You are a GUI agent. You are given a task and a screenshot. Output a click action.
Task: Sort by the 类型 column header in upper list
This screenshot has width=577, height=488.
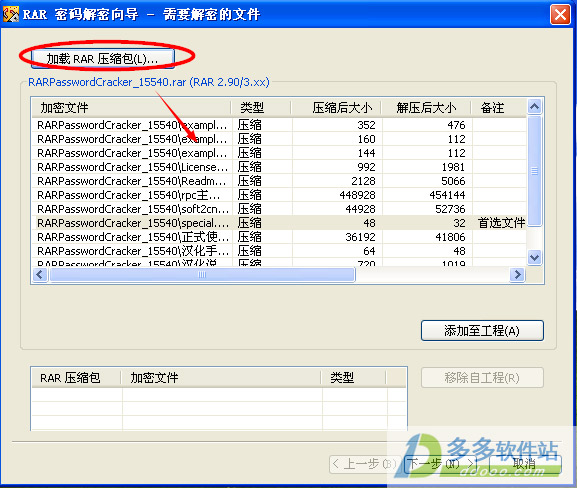tap(261, 107)
